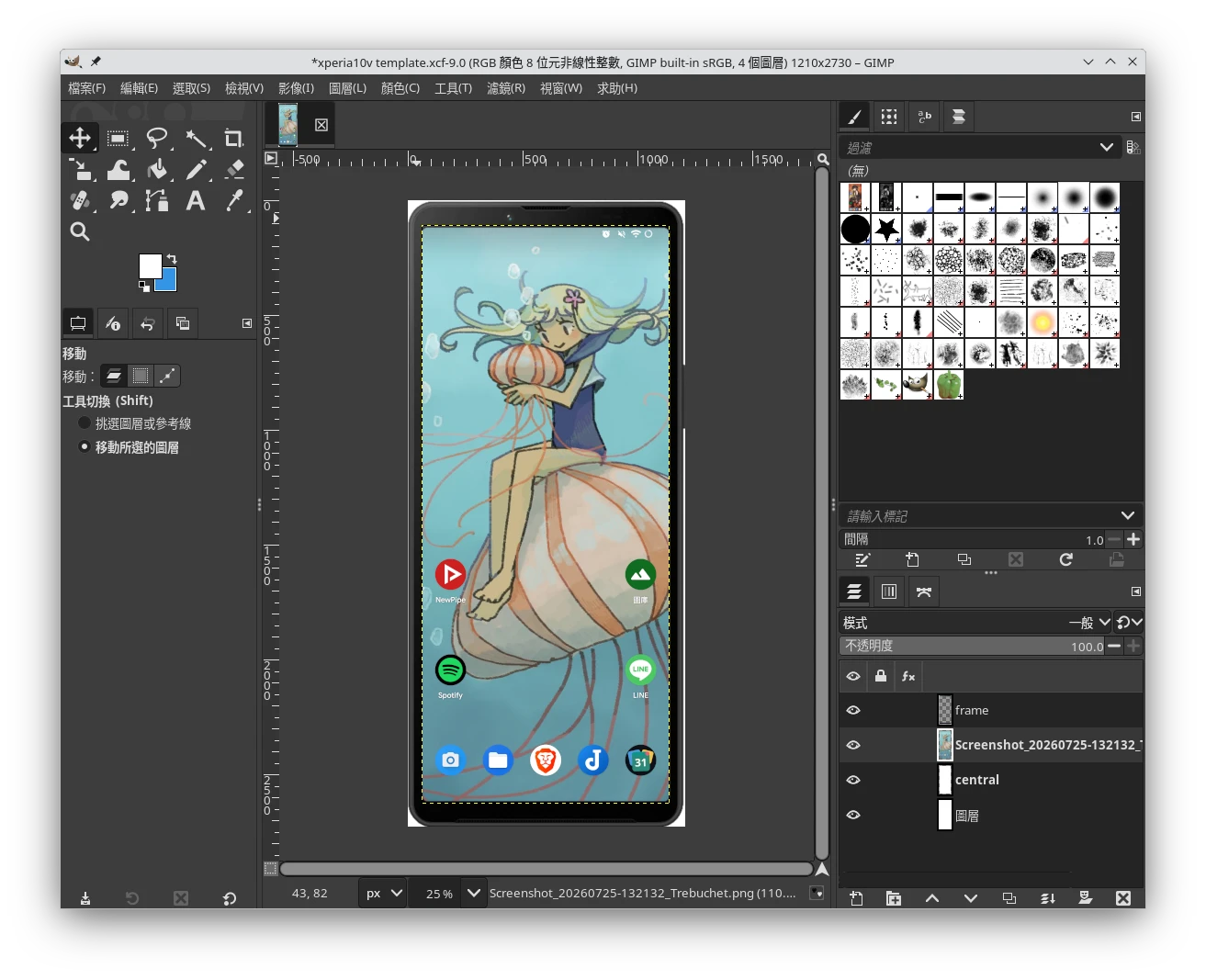Select the Eraser tool
Viewport: 1206px width, 980px height.
point(234,169)
